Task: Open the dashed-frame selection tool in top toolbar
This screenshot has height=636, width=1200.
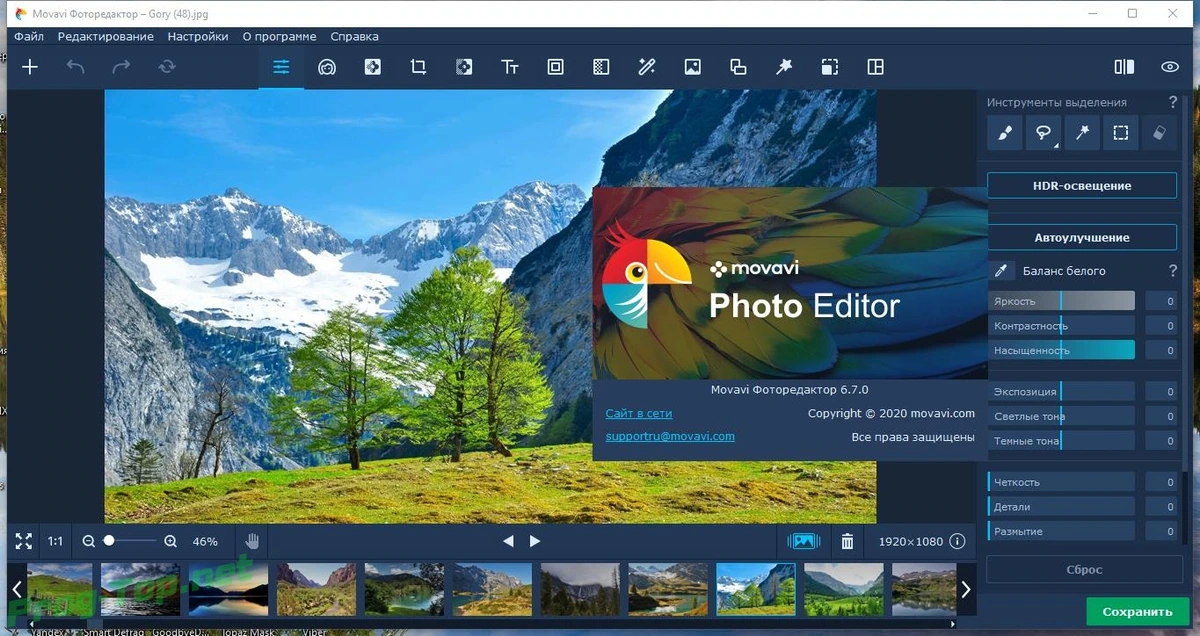Action: coord(830,67)
